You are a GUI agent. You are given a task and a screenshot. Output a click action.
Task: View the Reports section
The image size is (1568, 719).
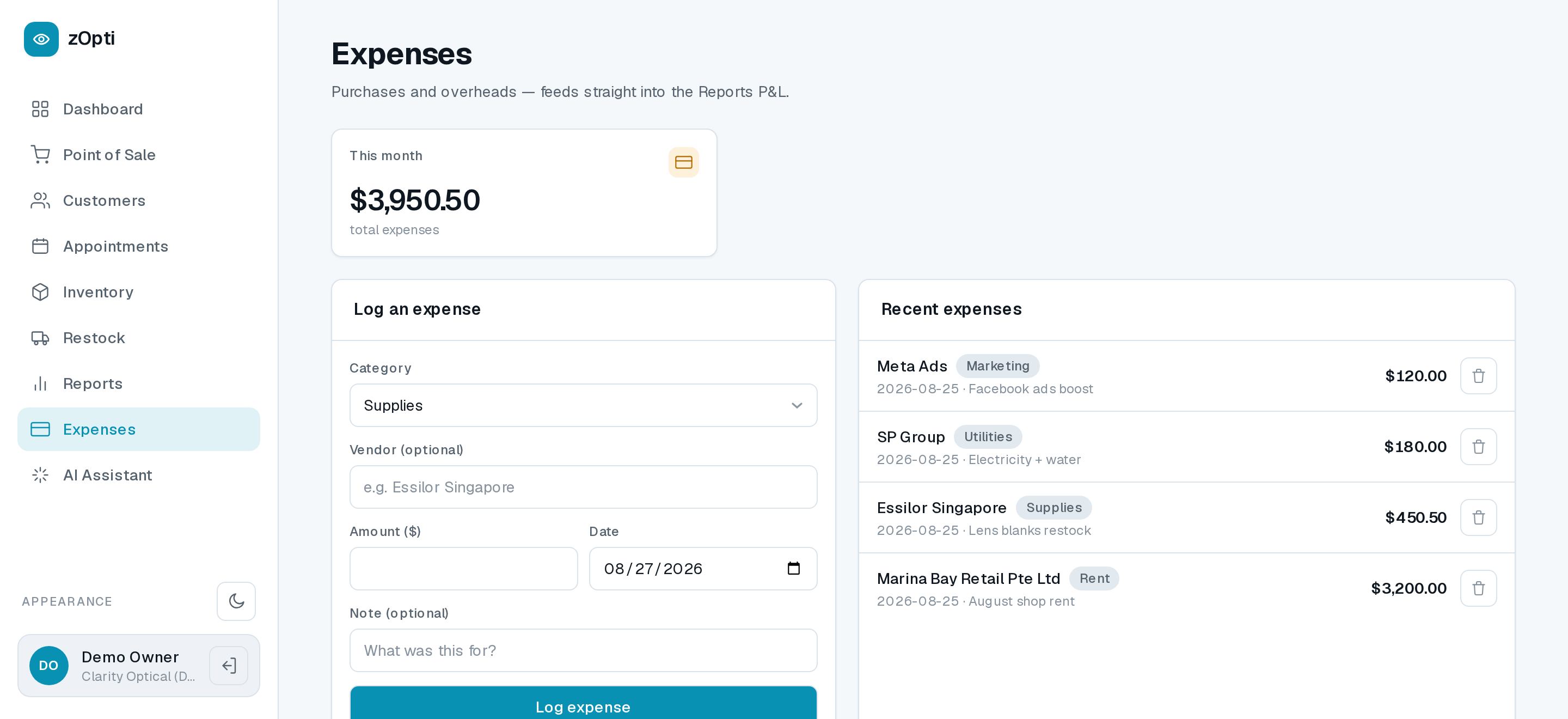pyautogui.click(x=139, y=383)
